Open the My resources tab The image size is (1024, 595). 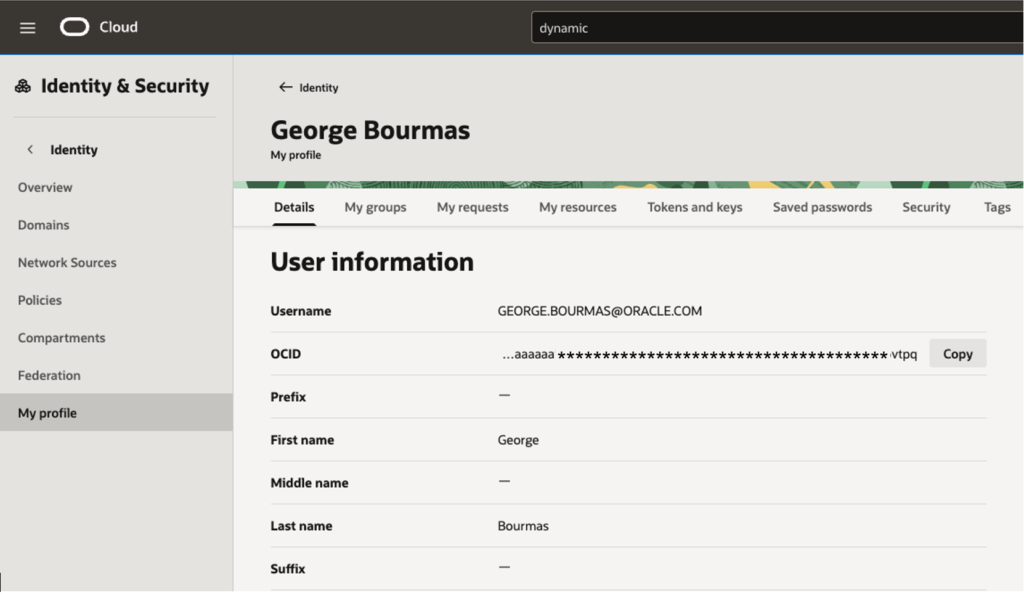(x=578, y=207)
